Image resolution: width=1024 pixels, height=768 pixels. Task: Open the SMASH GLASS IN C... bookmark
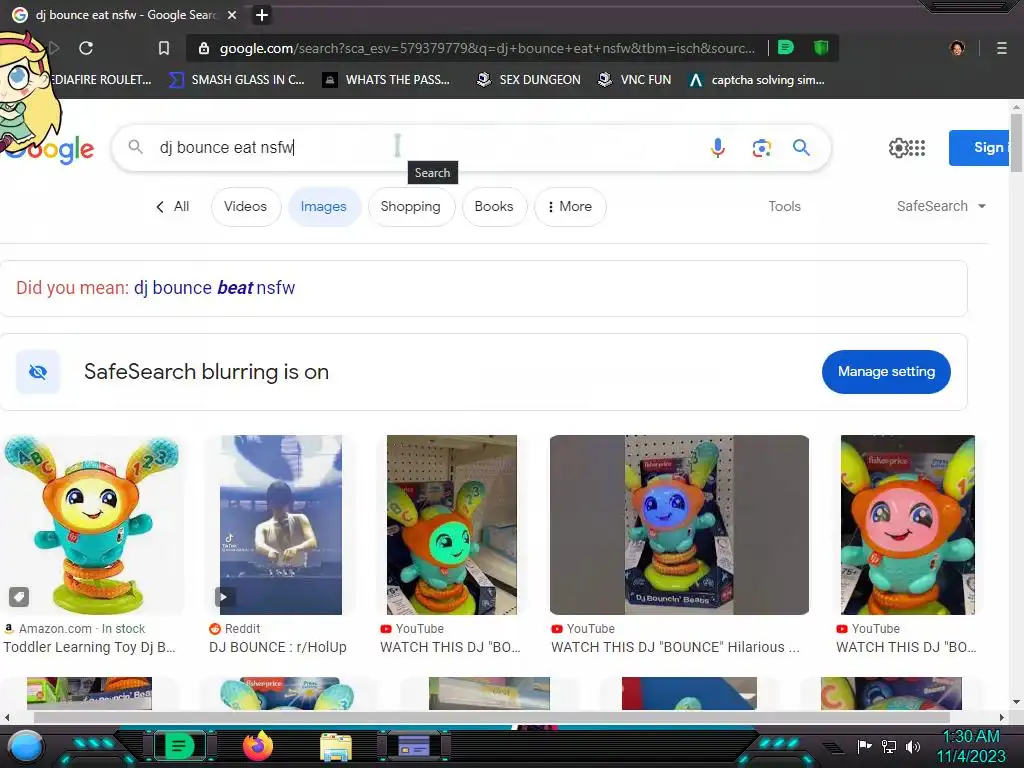236,80
